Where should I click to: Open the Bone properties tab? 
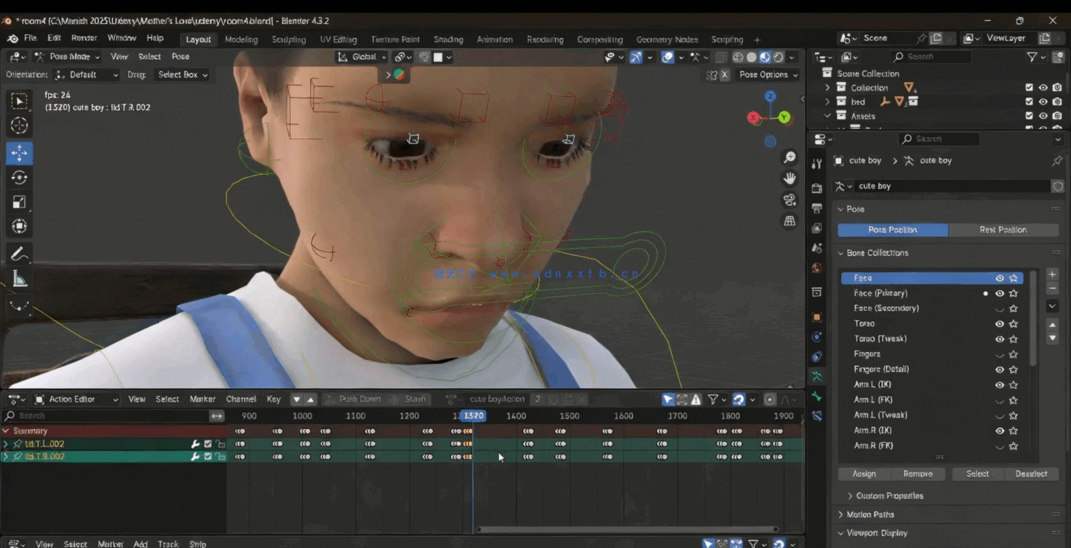tap(817, 396)
